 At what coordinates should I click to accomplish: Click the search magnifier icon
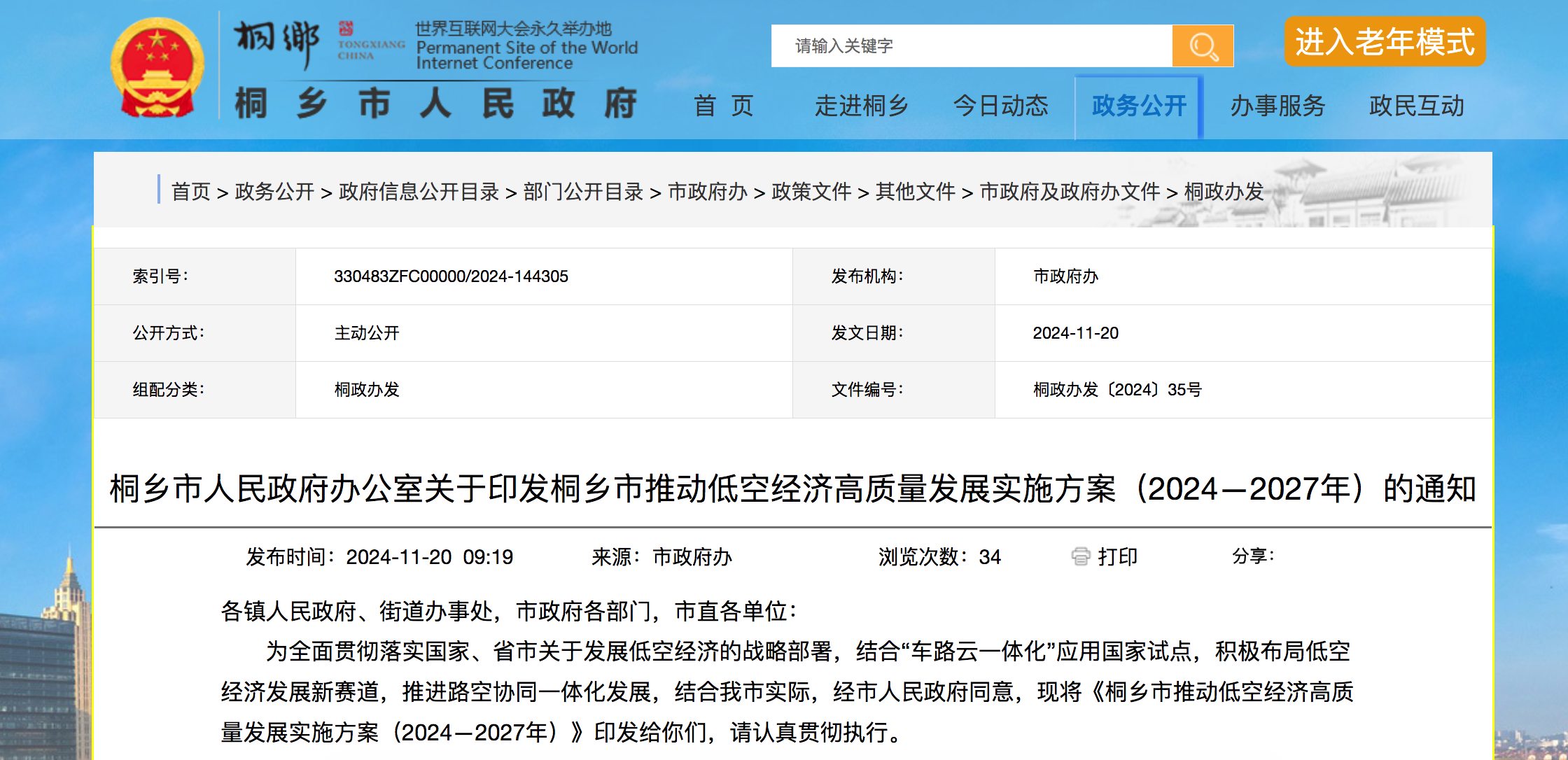(1203, 45)
